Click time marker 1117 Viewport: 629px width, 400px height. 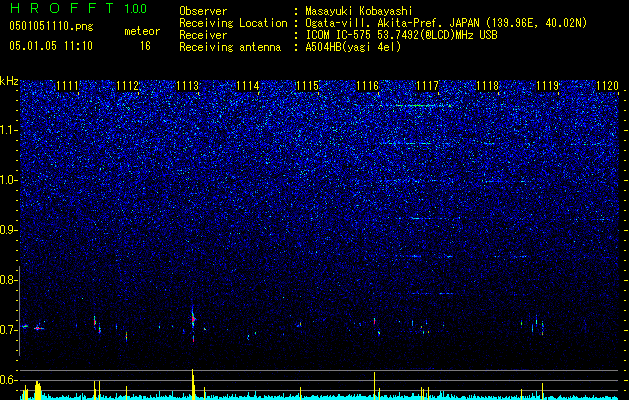428,85
